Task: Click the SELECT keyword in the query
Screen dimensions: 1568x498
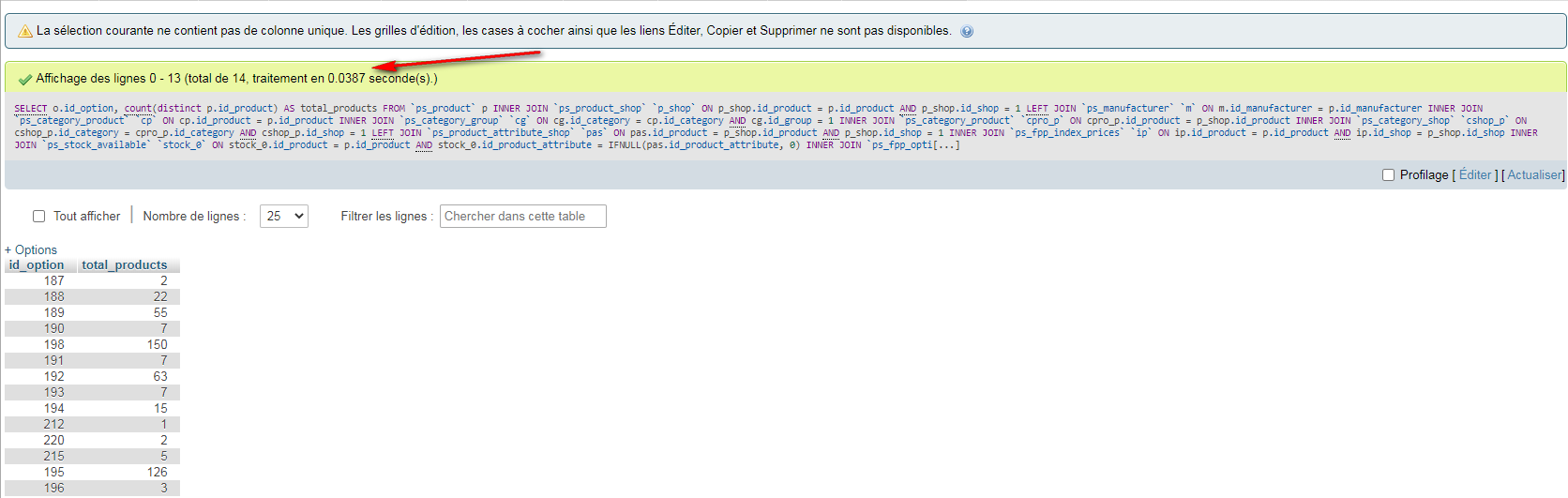Action: tap(30, 109)
